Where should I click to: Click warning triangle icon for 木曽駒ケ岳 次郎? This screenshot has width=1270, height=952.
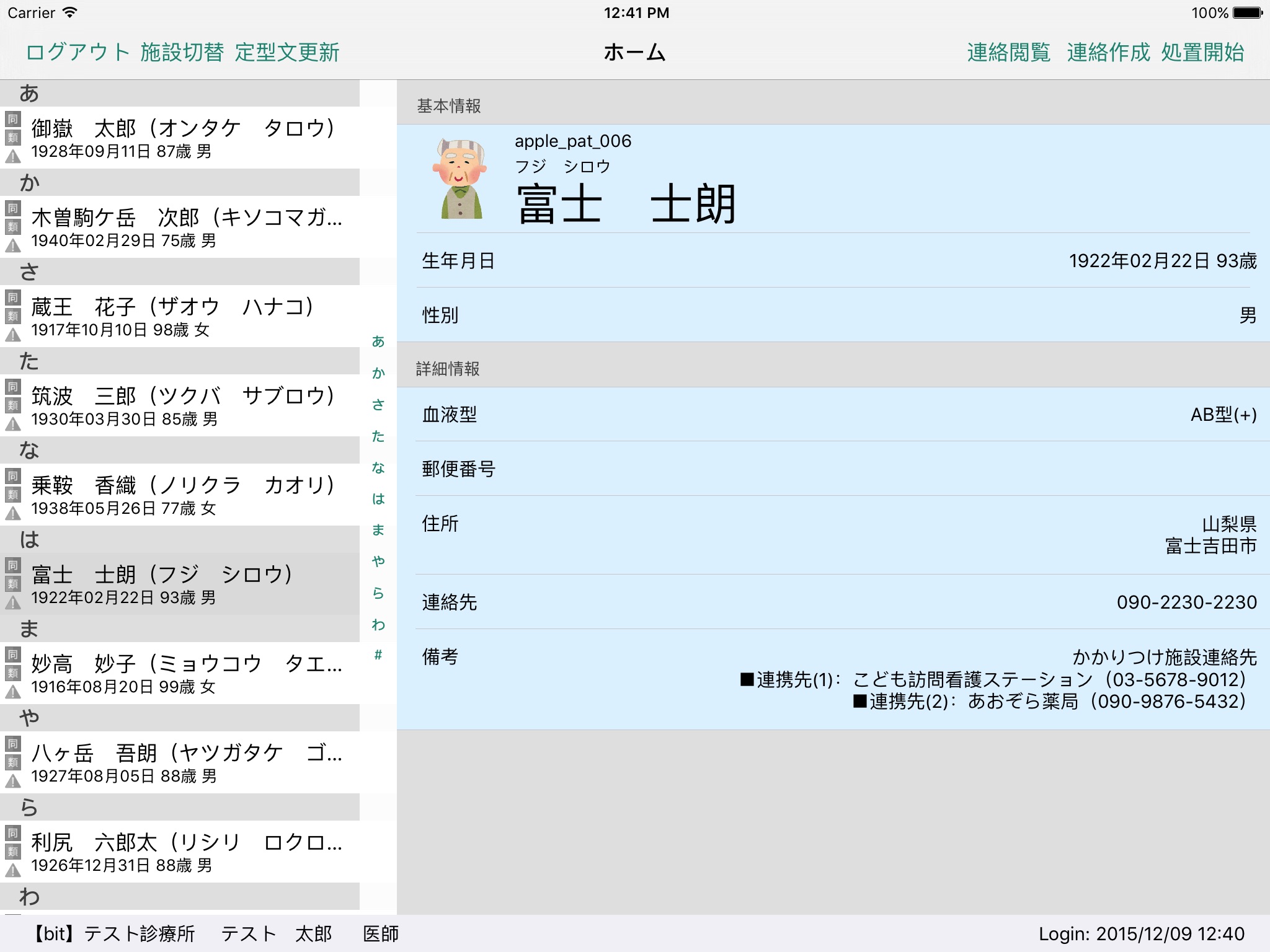click(13, 246)
